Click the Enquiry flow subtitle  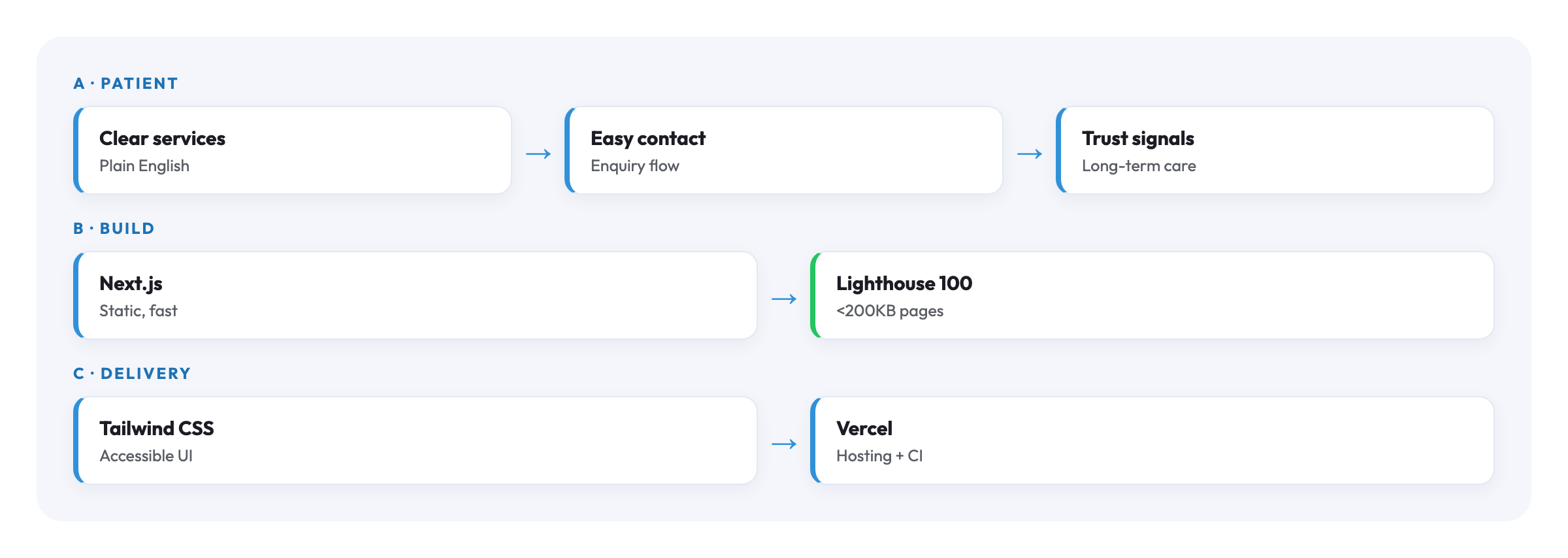click(635, 166)
